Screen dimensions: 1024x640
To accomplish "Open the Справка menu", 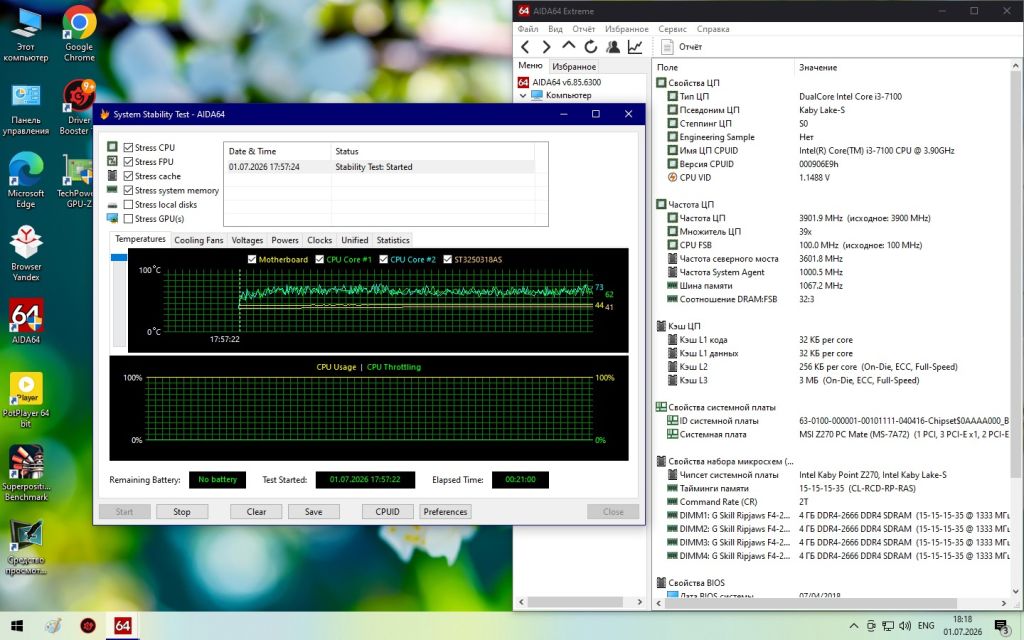I will pyautogui.click(x=712, y=29).
